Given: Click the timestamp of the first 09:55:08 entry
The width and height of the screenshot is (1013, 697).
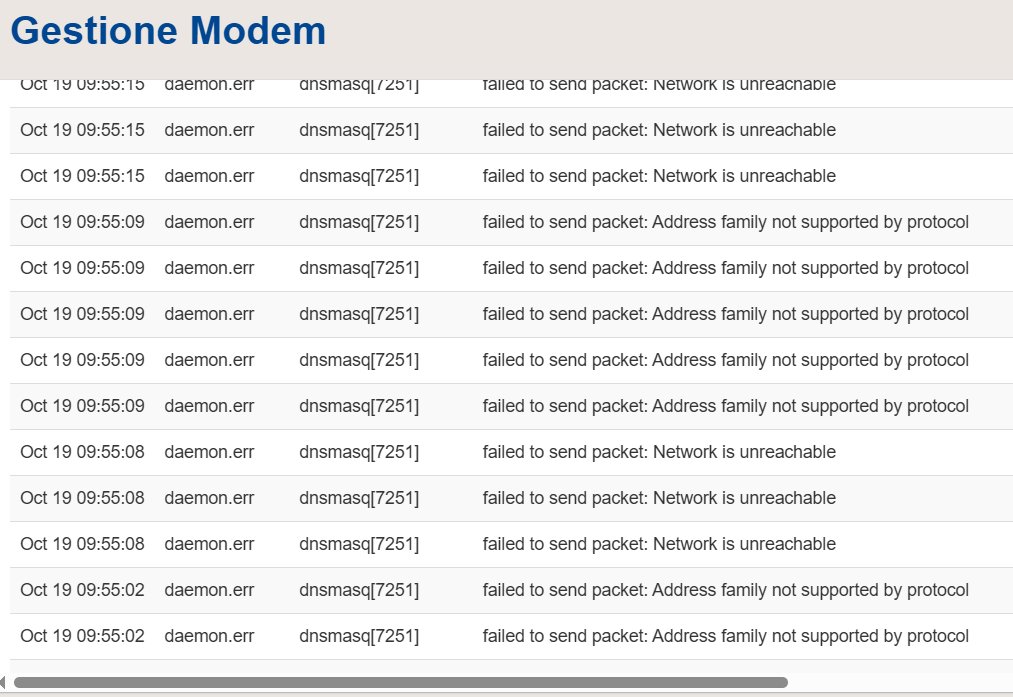Looking at the screenshot, I should 82,452.
